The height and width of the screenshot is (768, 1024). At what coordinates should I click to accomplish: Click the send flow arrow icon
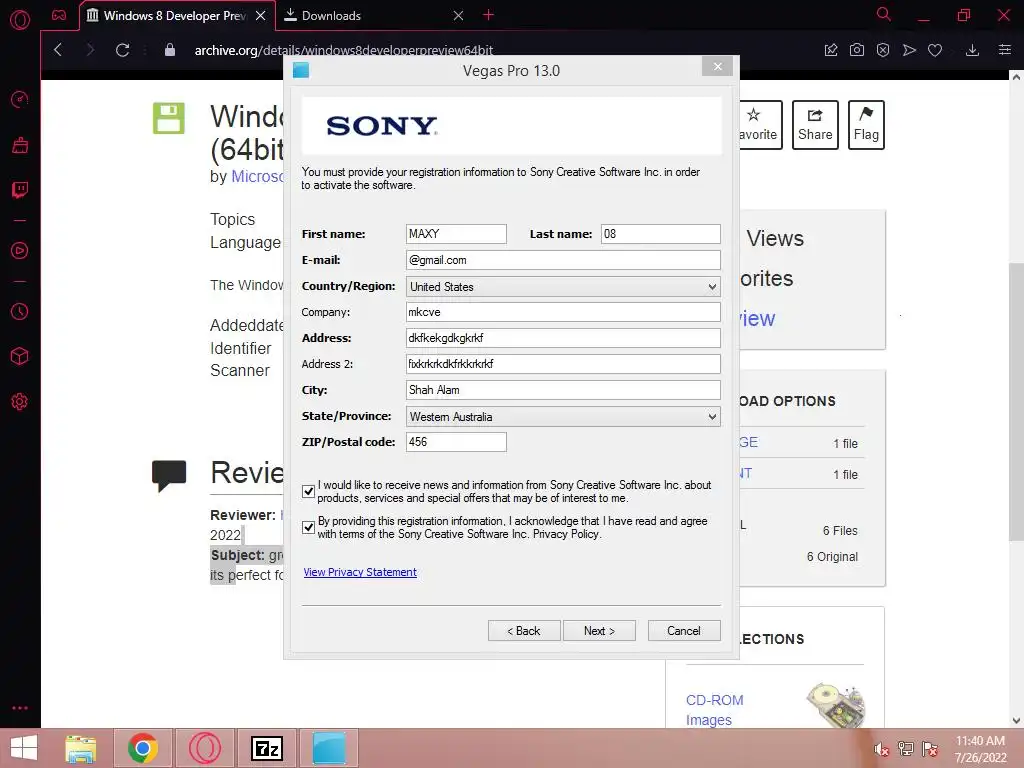coord(909,50)
